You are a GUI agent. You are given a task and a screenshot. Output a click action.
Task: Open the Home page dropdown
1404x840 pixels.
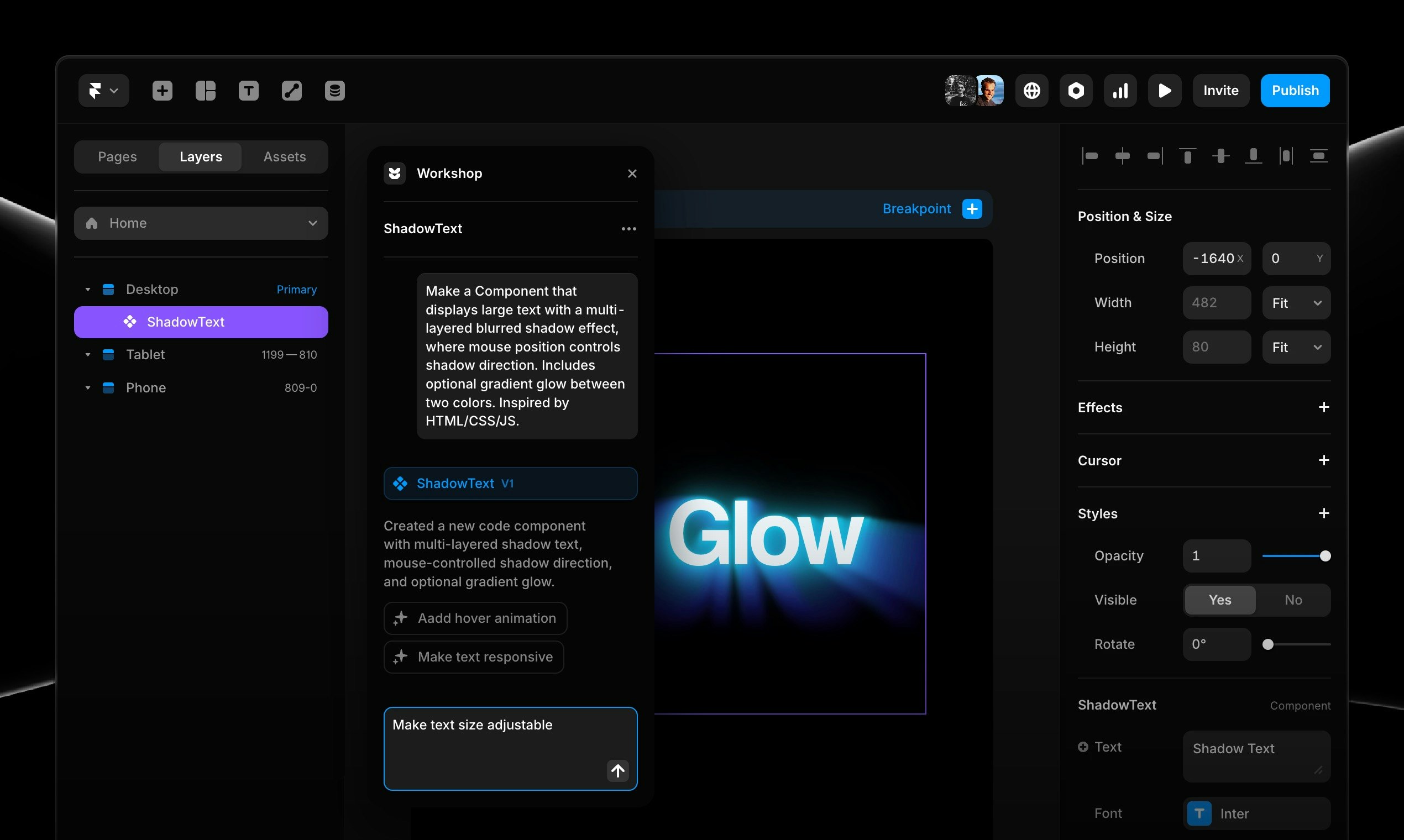point(201,223)
